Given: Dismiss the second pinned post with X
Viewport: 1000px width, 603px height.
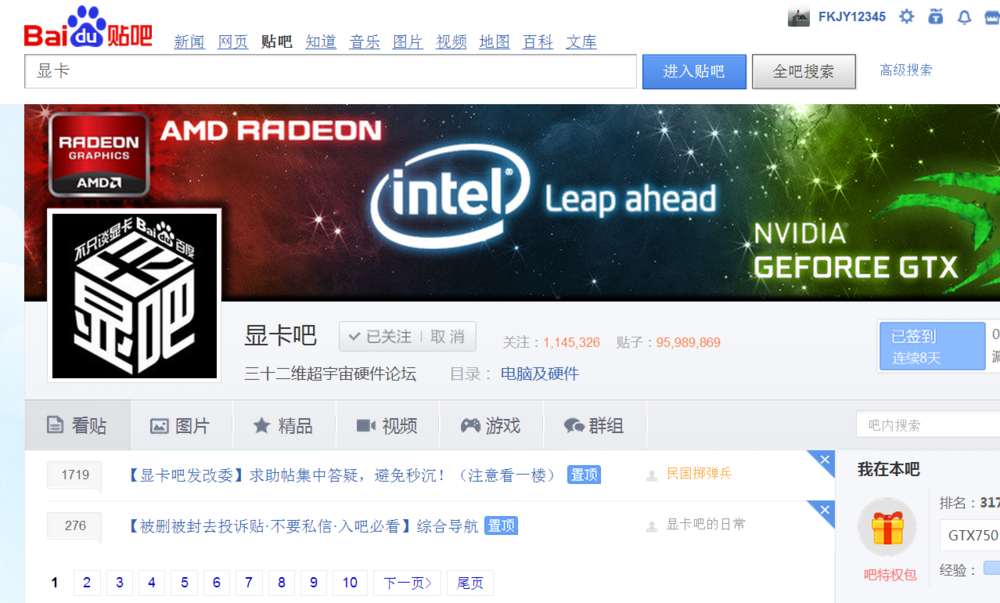Looking at the screenshot, I should [x=825, y=510].
